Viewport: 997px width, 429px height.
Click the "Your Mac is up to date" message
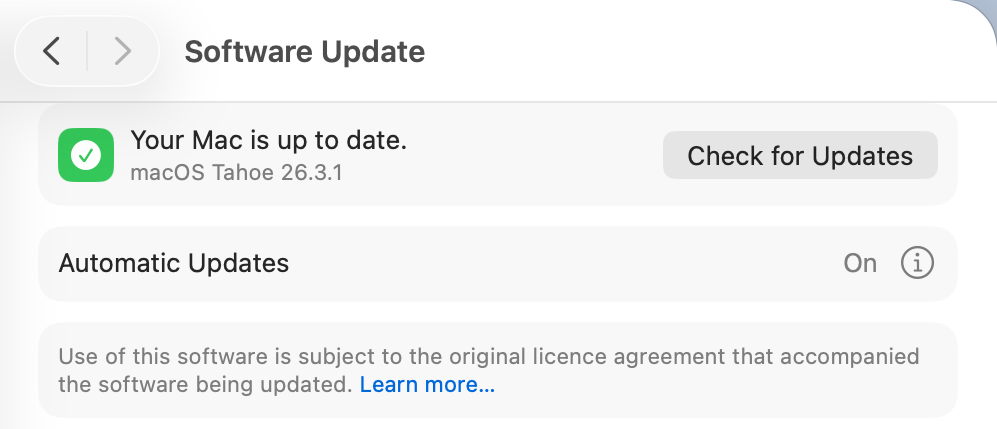[268, 140]
